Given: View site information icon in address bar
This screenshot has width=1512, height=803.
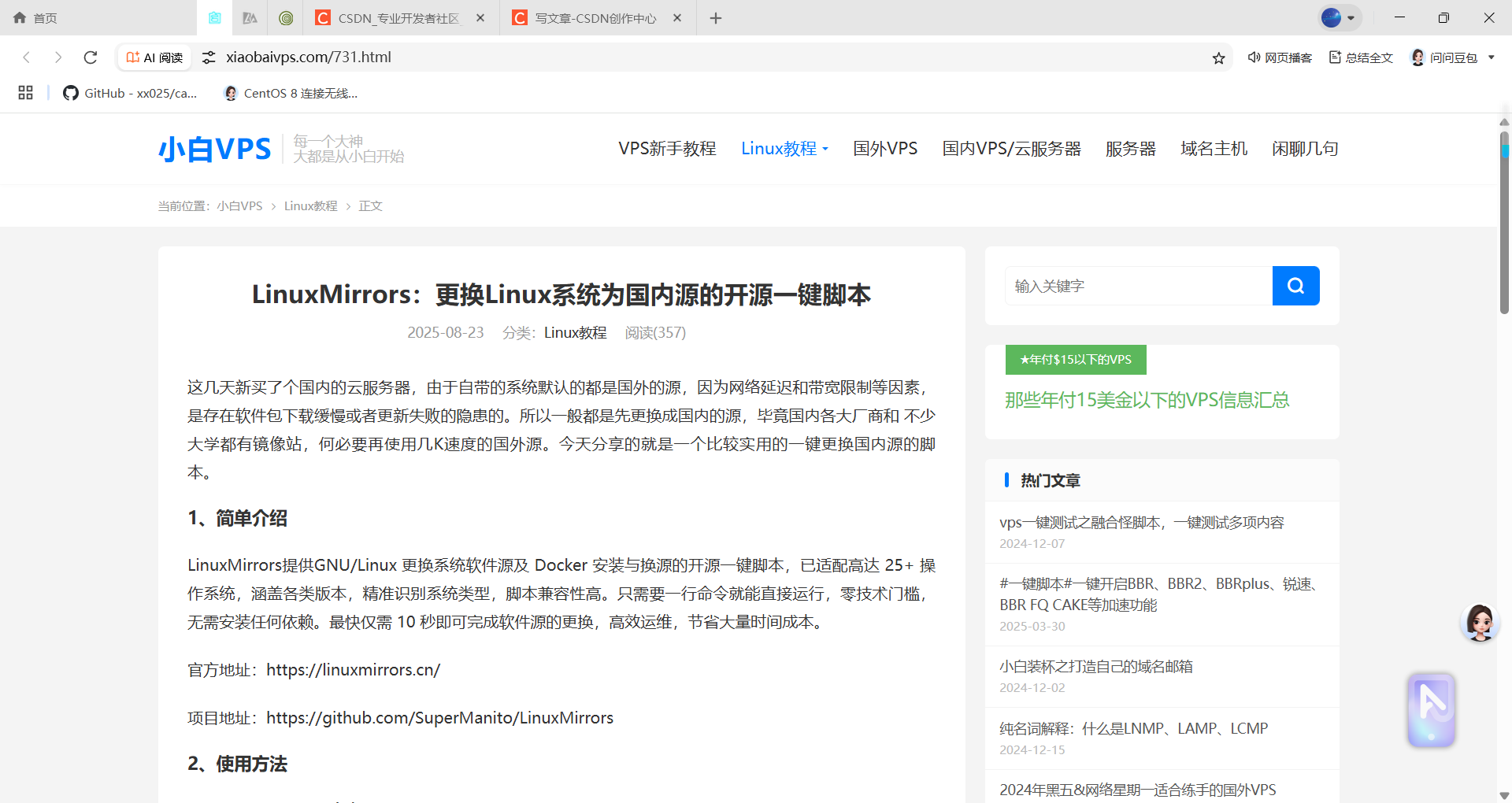Looking at the screenshot, I should click(x=209, y=57).
